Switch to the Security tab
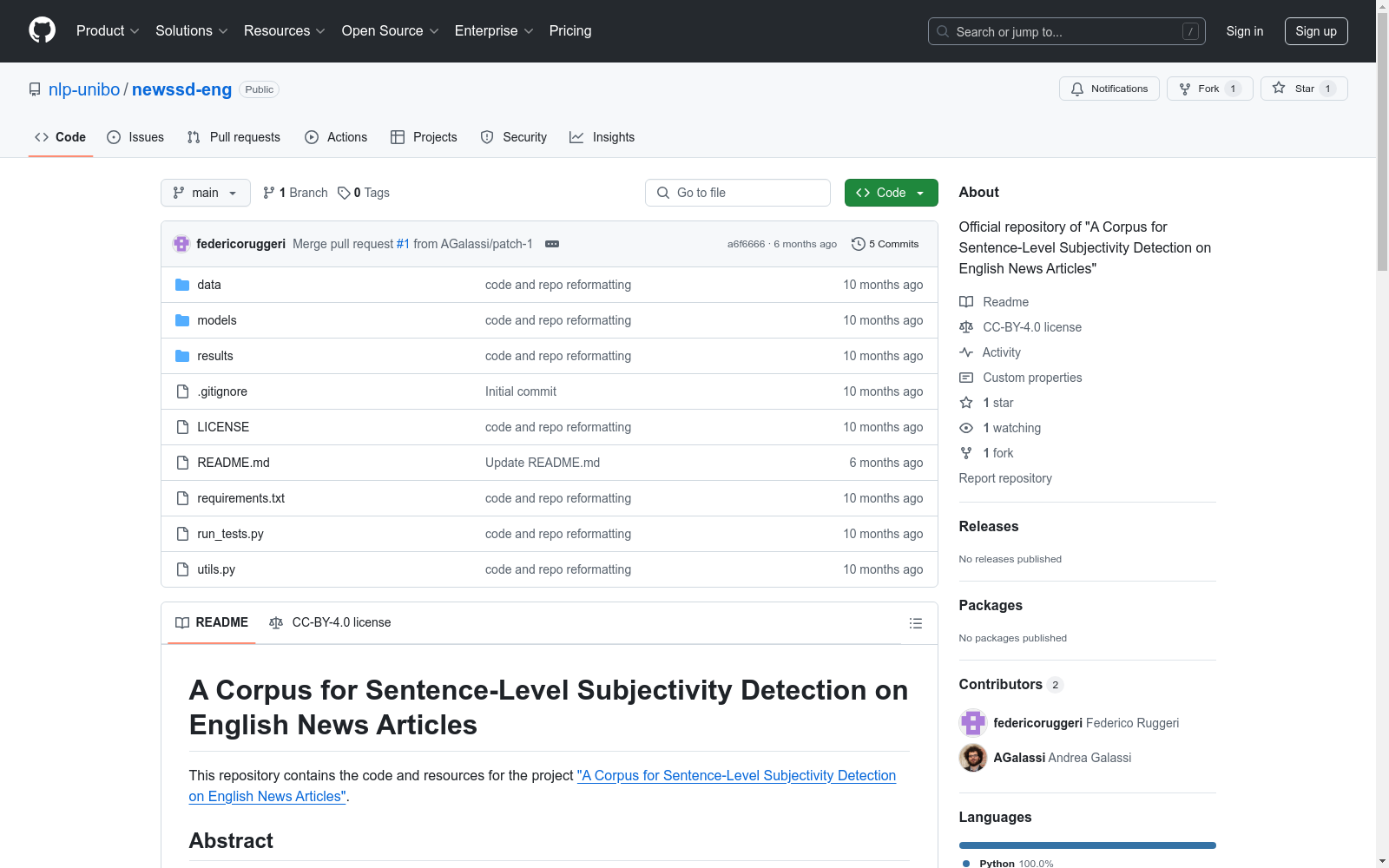This screenshot has height=868, width=1389. pyautogui.click(x=514, y=137)
